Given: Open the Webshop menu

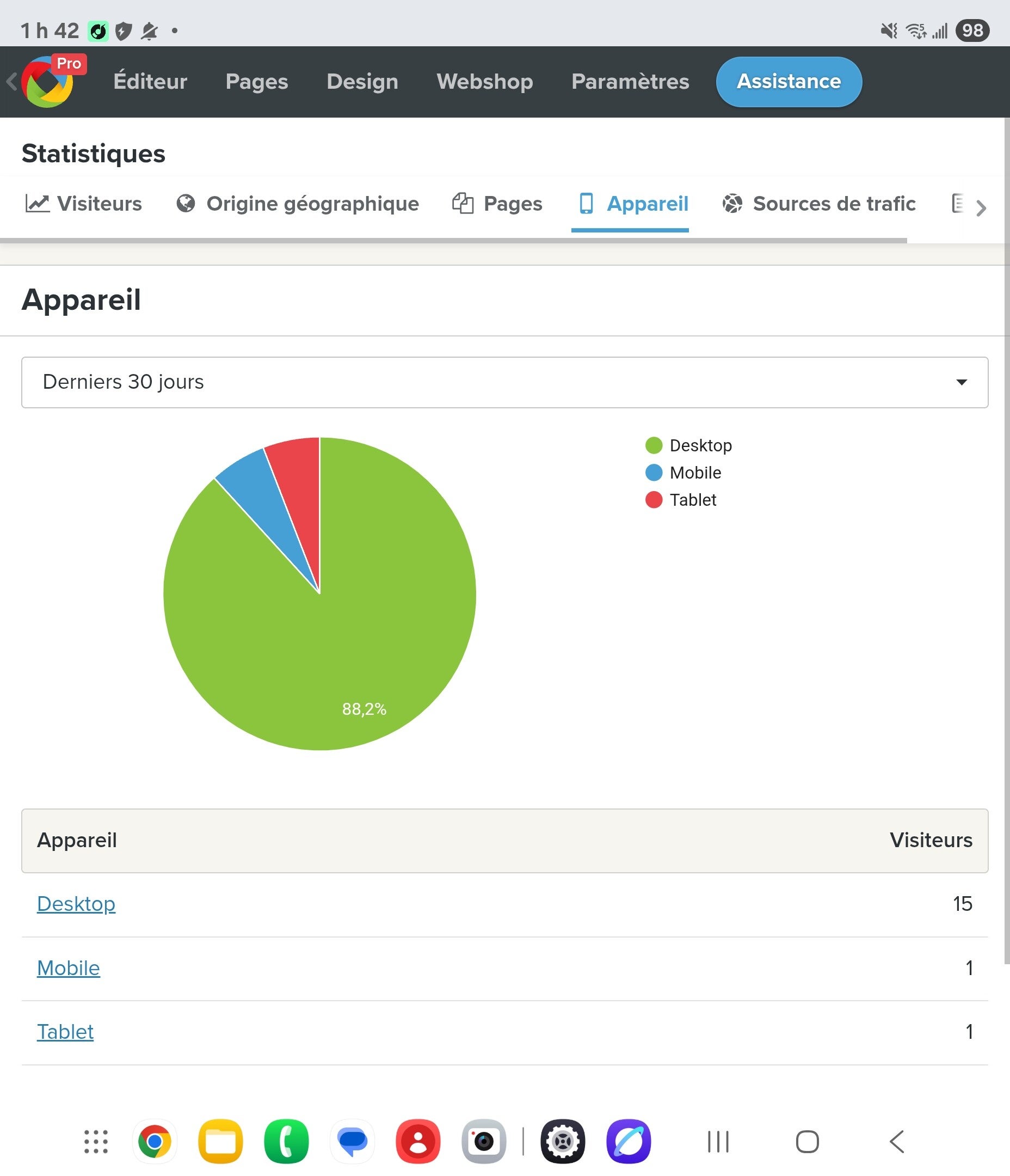Looking at the screenshot, I should (x=484, y=81).
